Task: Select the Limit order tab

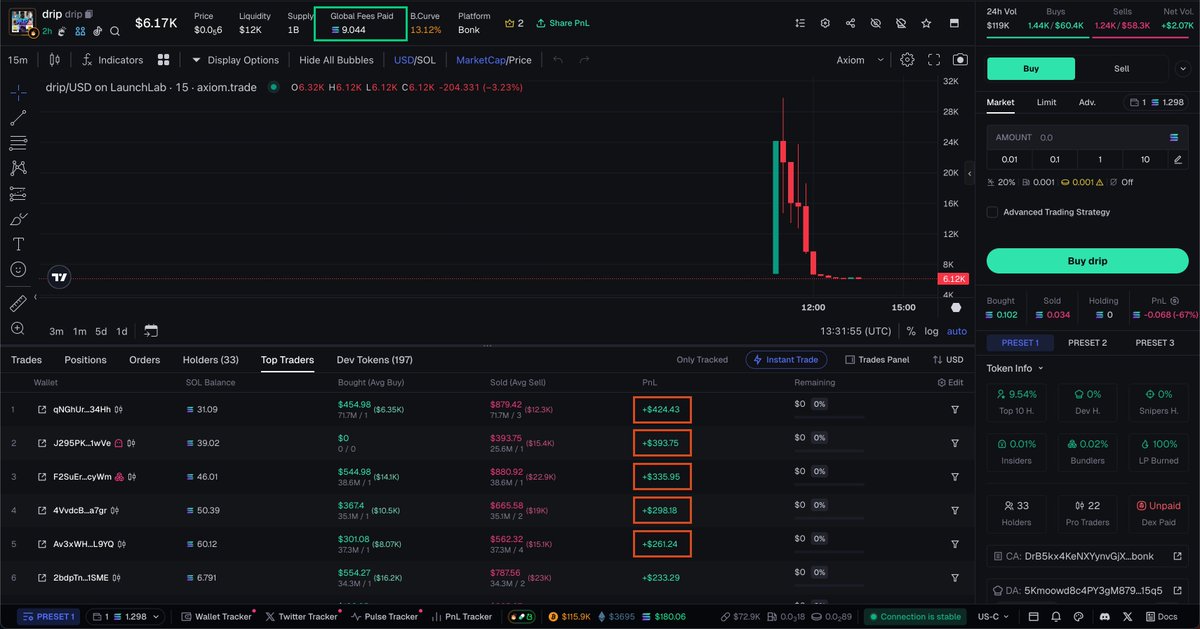Action: (1046, 102)
